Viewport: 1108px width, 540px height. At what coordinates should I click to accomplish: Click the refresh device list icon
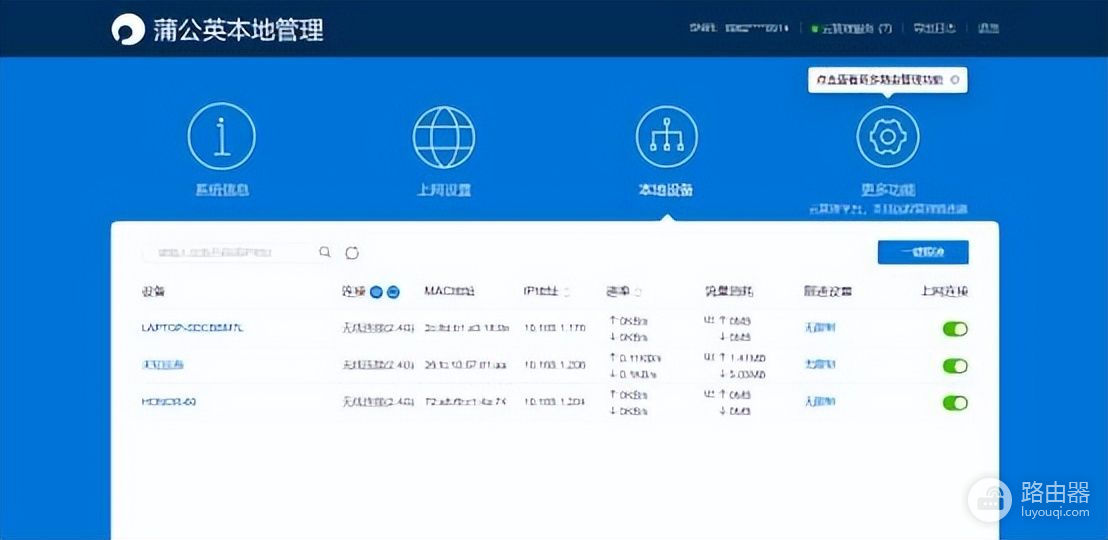pyautogui.click(x=352, y=252)
